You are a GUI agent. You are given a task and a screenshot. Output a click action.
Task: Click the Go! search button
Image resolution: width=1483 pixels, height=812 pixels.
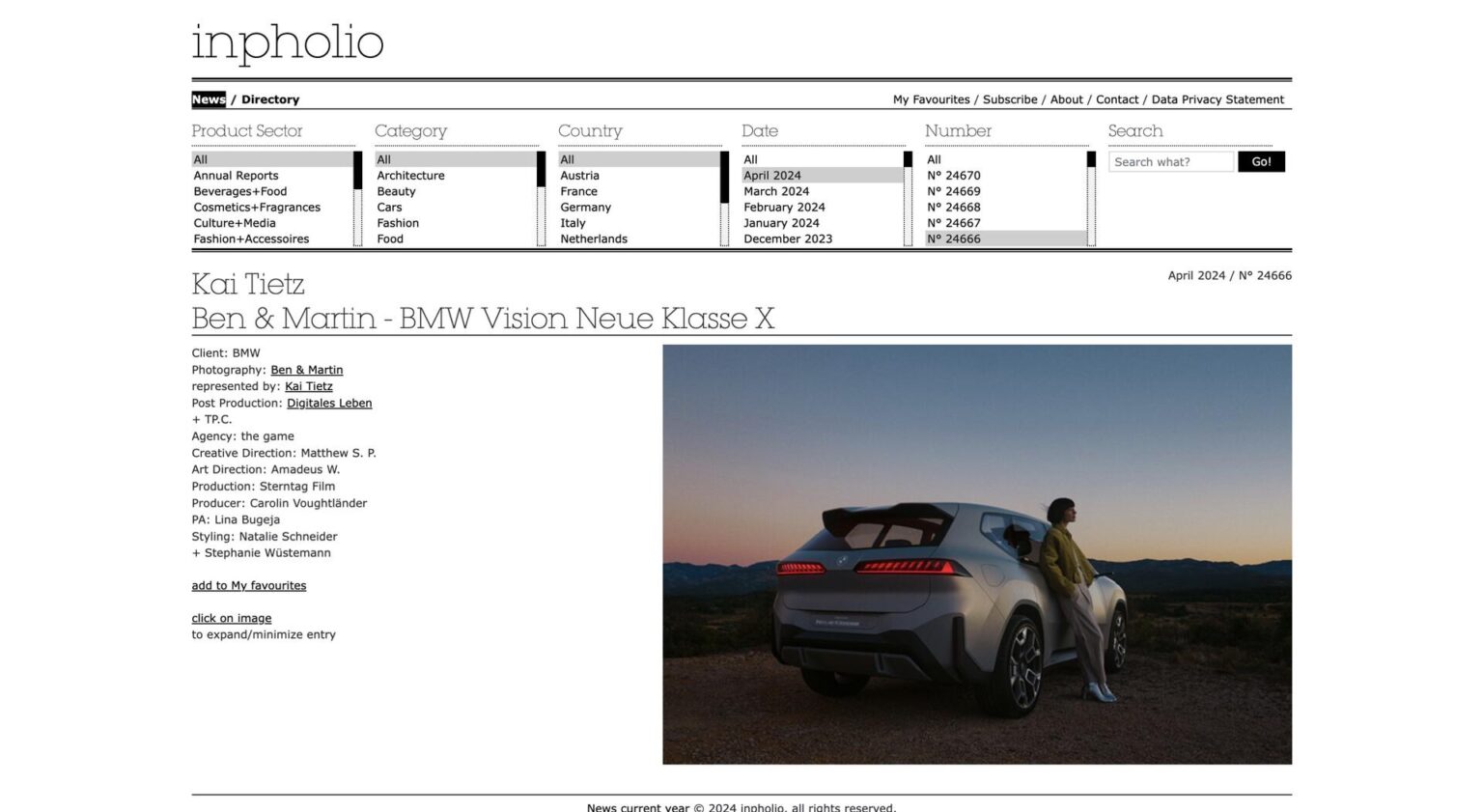tap(1261, 161)
